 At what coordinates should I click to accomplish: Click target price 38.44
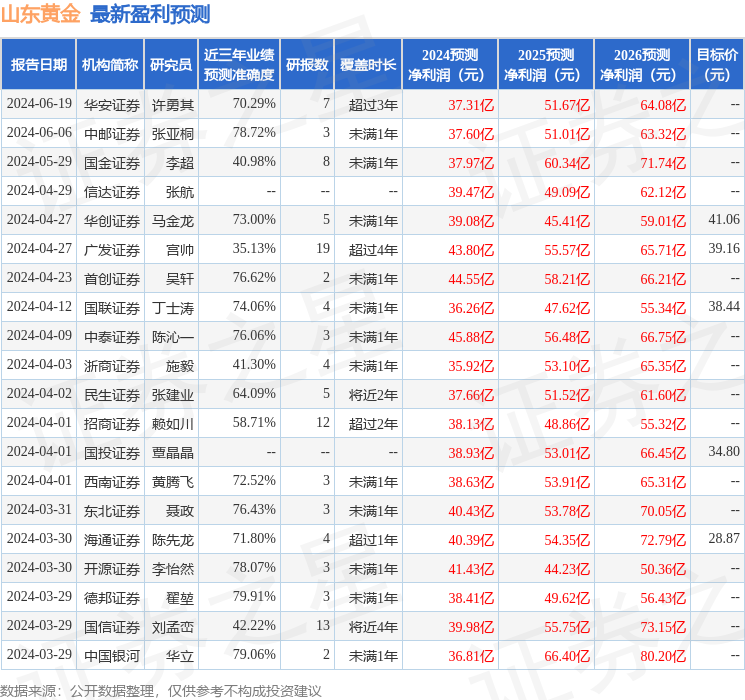(x=724, y=307)
